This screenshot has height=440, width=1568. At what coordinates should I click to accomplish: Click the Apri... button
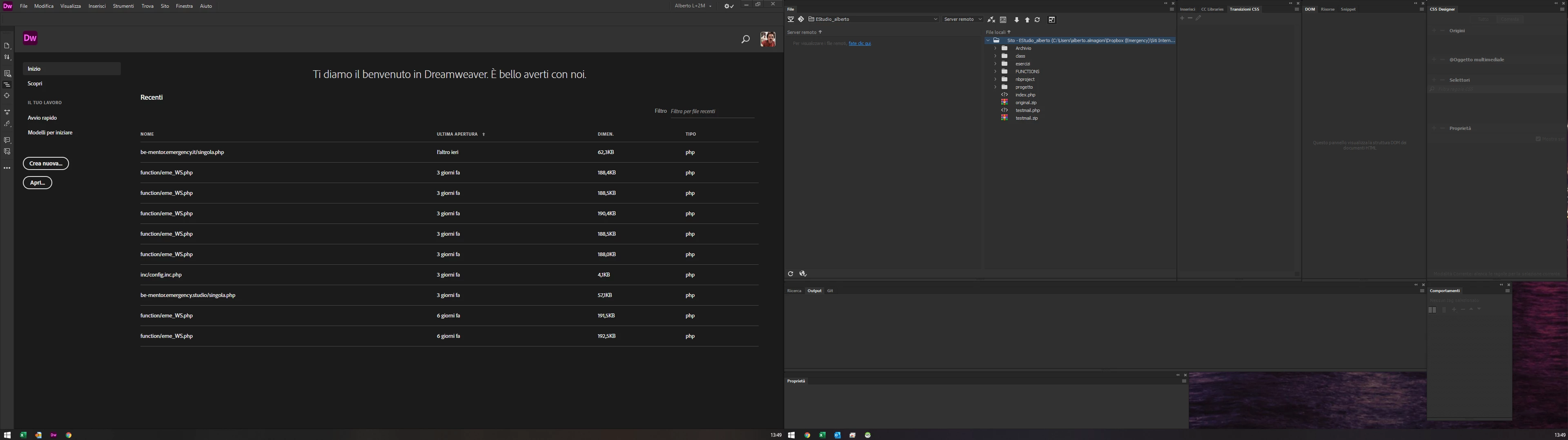37,183
